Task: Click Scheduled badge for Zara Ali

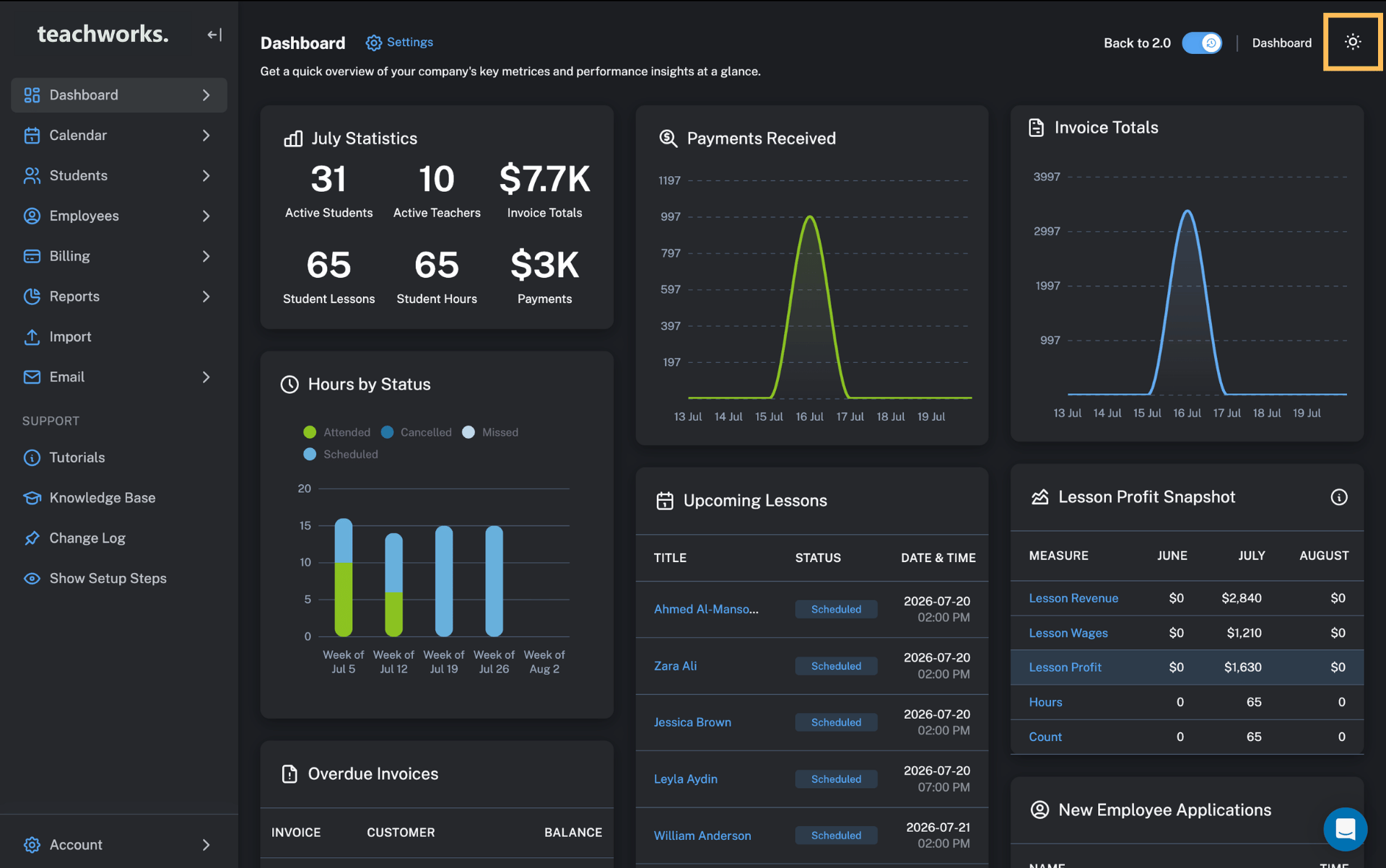Action: pyautogui.click(x=836, y=666)
